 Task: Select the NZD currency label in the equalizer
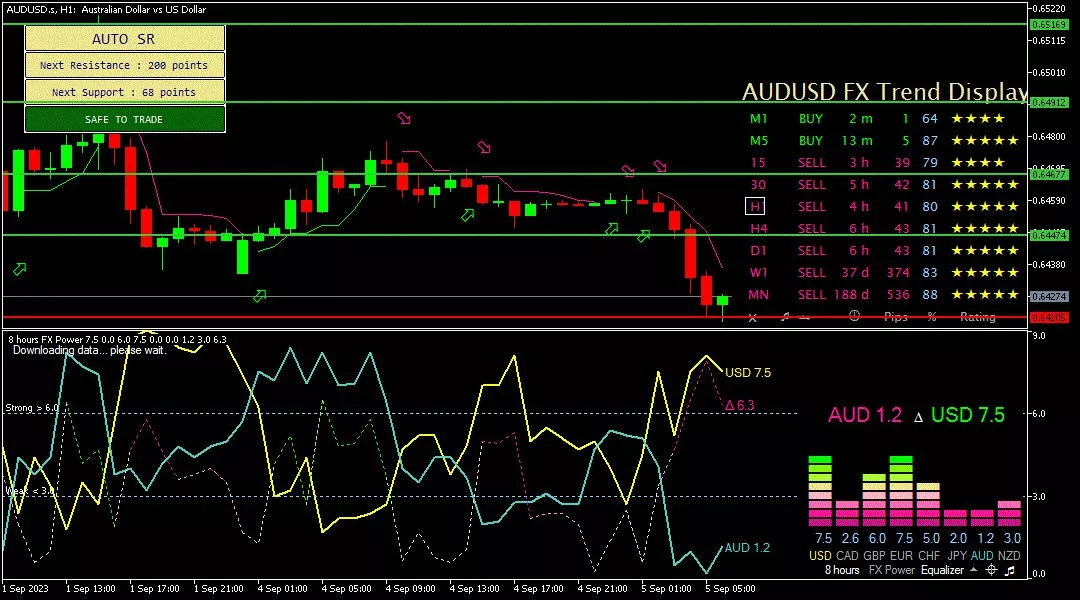(x=1009, y=555)
